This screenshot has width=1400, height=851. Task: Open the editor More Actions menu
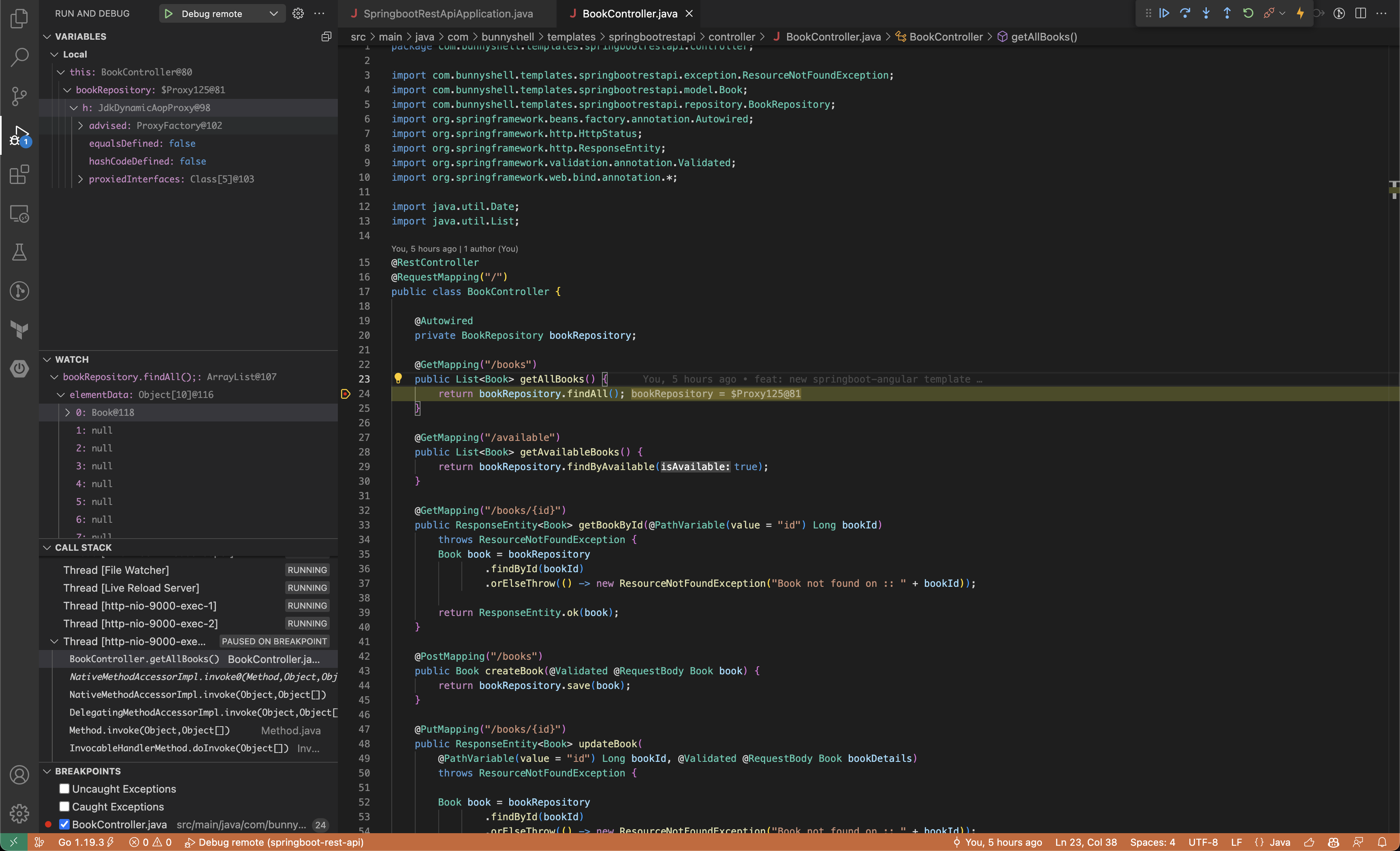click(x=1382, y=13)
